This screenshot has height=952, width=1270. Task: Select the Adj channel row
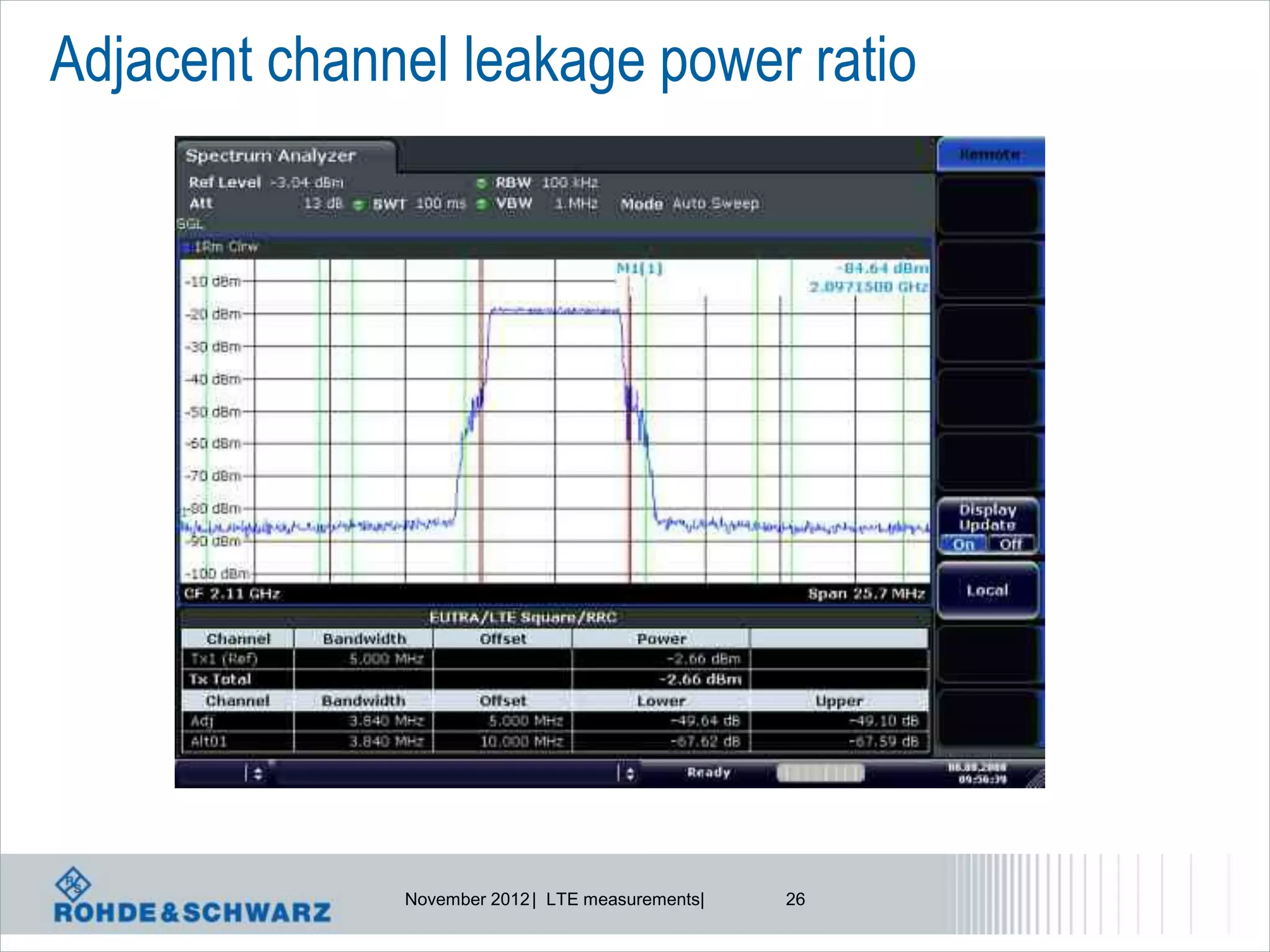[x=554, y=721]
